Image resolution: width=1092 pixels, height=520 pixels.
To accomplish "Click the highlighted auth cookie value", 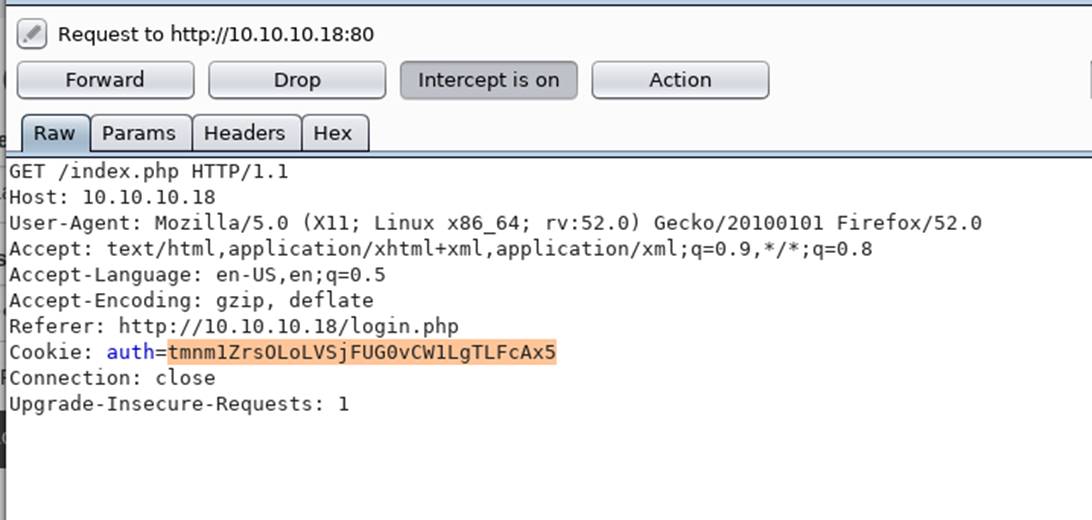I will 362,352.
